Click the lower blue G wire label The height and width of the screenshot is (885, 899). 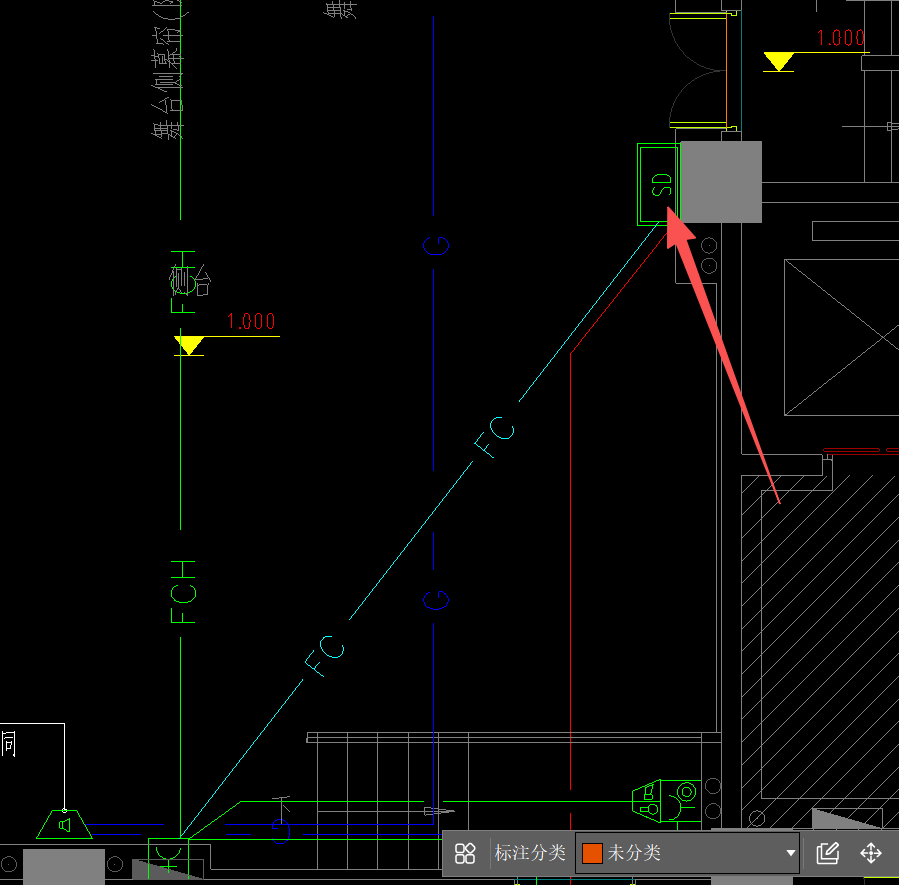pyautogui.click(x=436, y=600)
